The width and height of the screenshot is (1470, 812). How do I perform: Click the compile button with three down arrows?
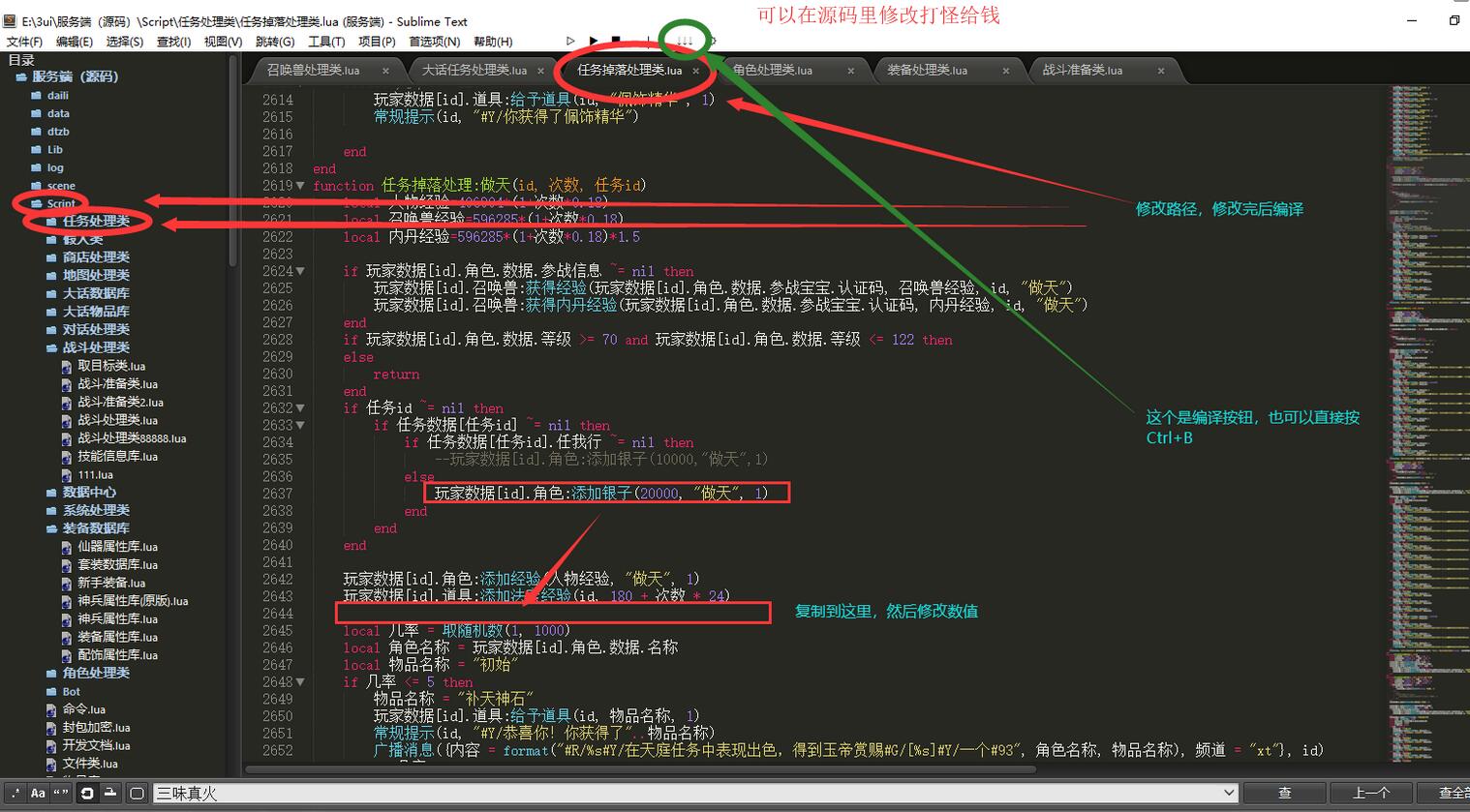click(x=685, y=41)
